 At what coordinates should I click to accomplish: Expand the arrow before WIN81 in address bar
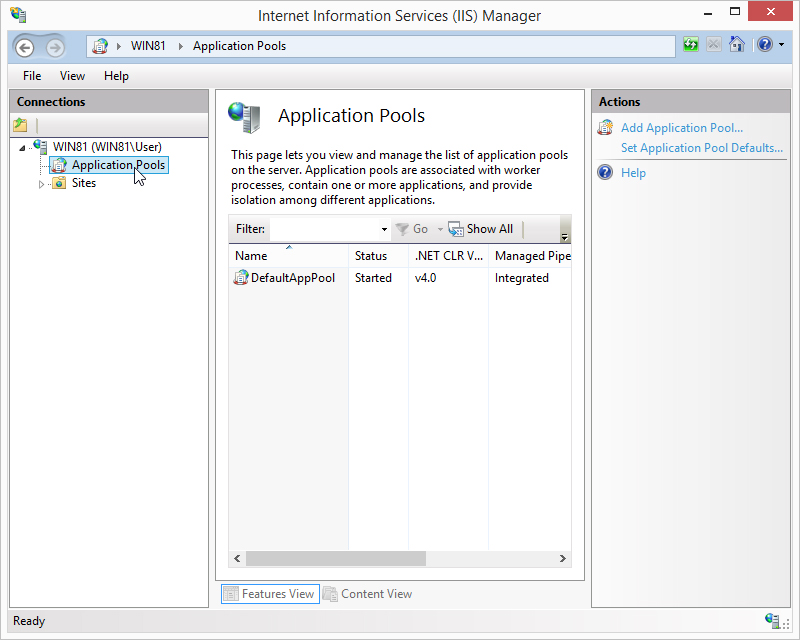coord(119,46)
